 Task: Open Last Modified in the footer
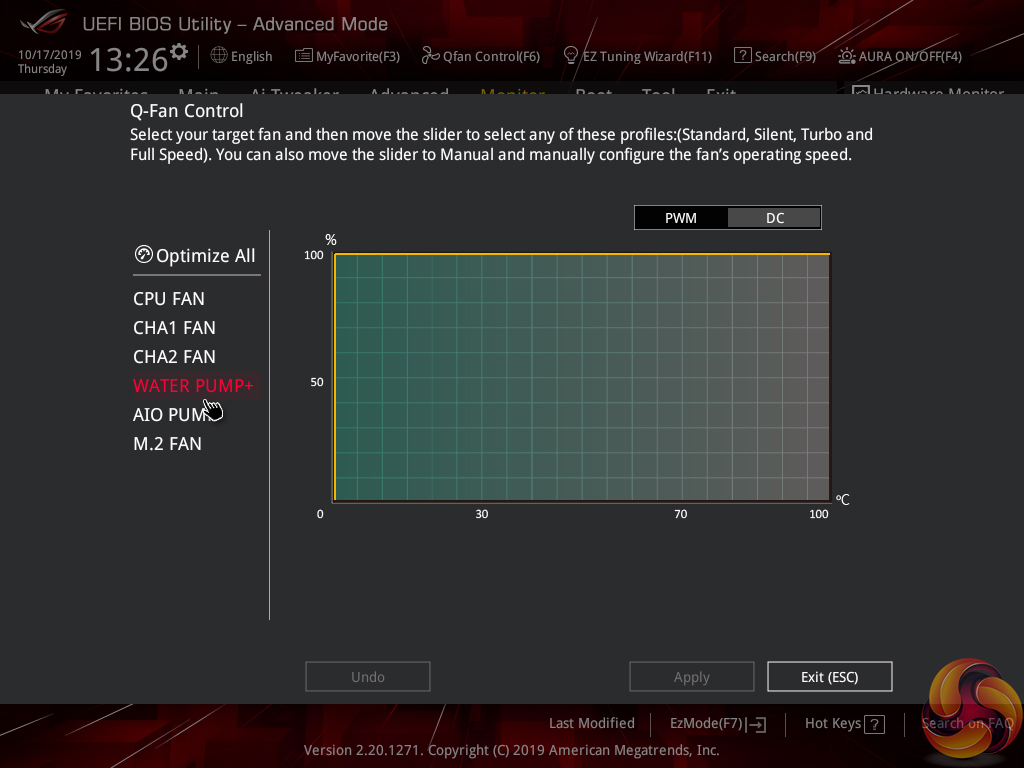[592, 724]
